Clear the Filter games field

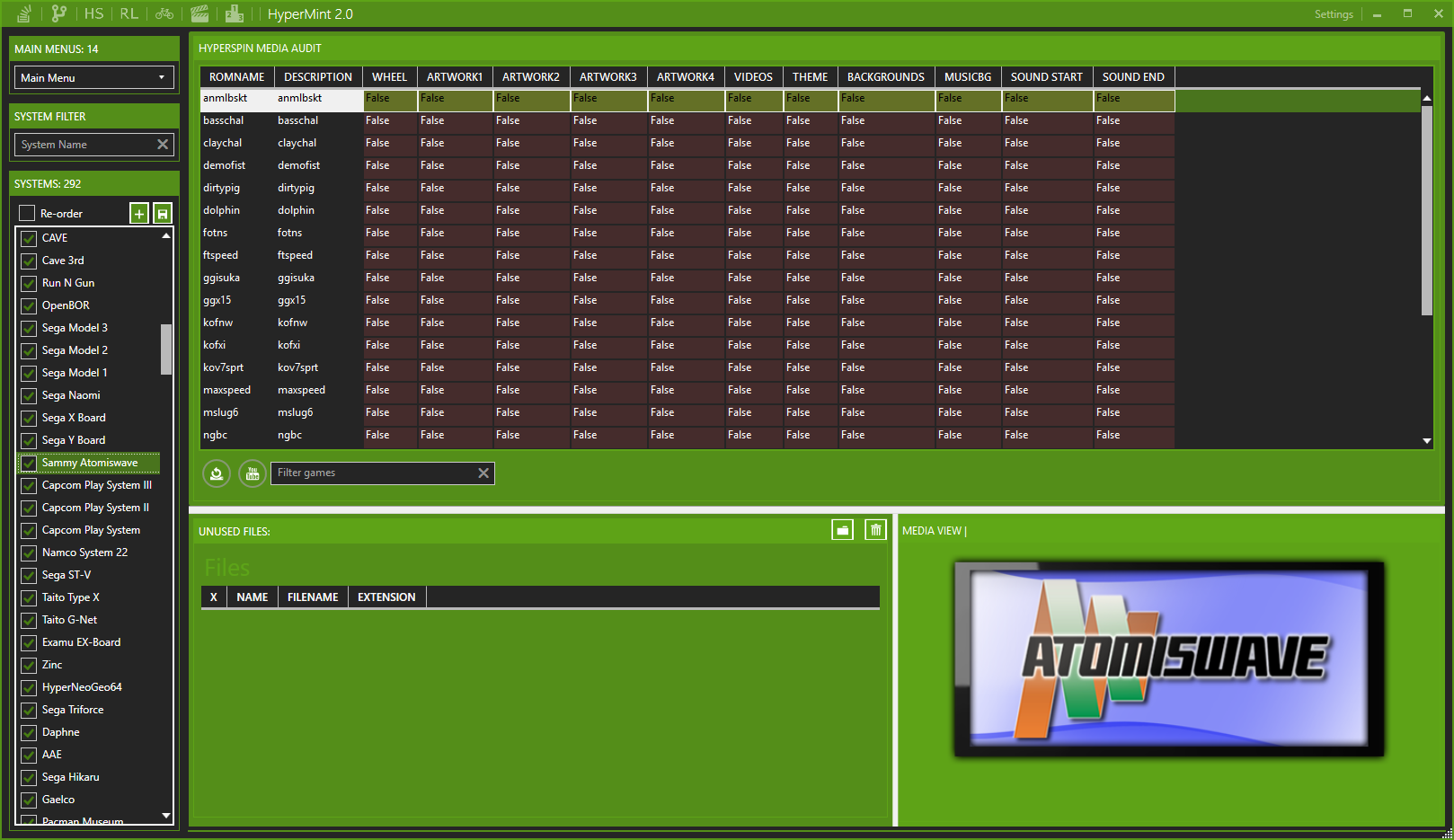point(483,473)
